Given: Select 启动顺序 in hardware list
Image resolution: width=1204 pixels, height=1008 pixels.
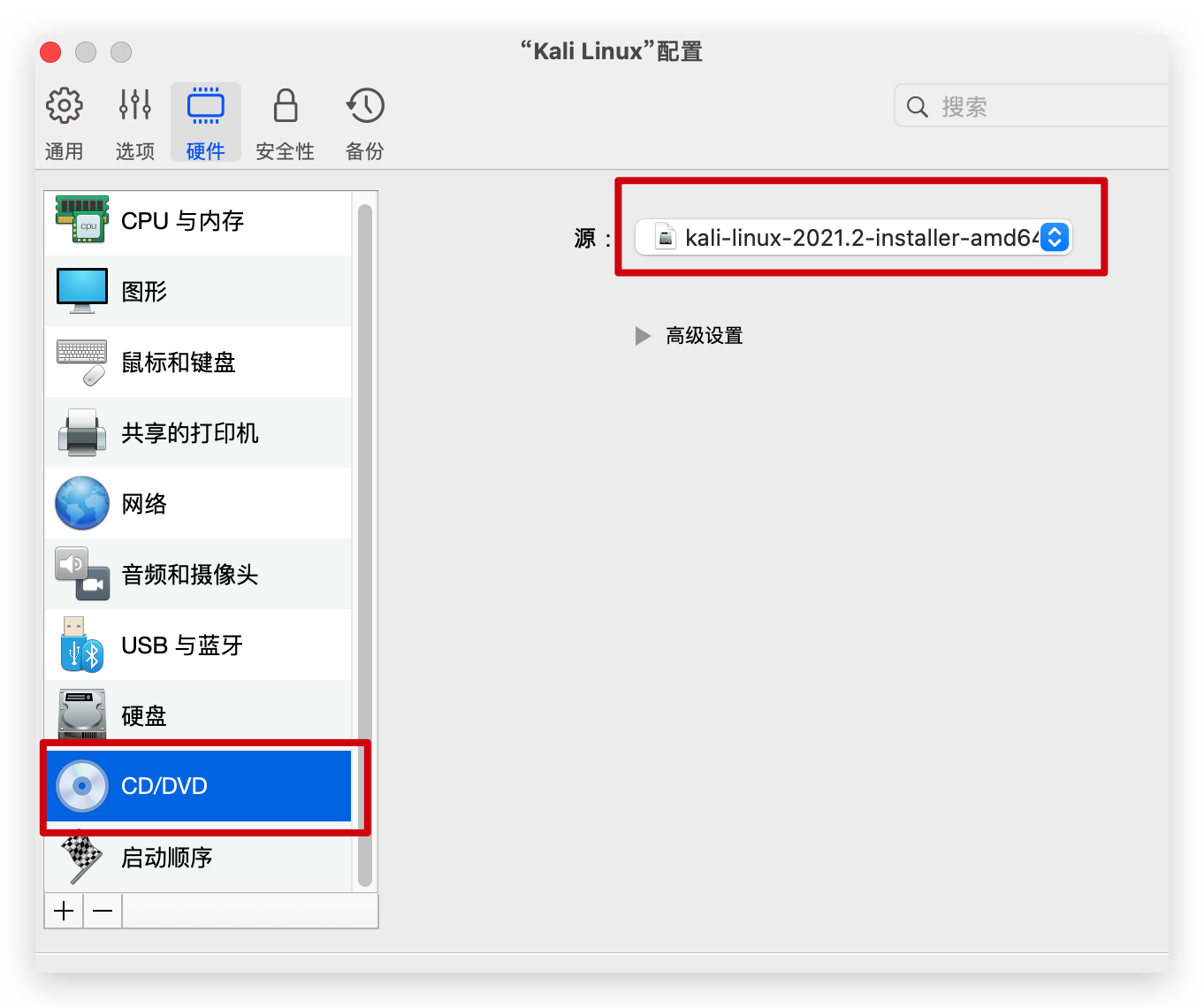Looking at the screenshot, I should click(x=198, y=857).
